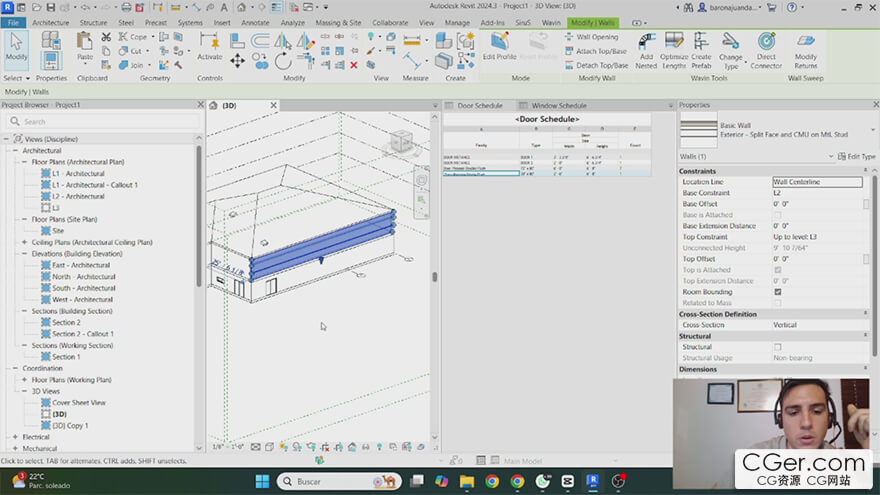Enable the Structural checkbox
The height and width of the screenshot is (495, 880).
click(x=777, y=347)
